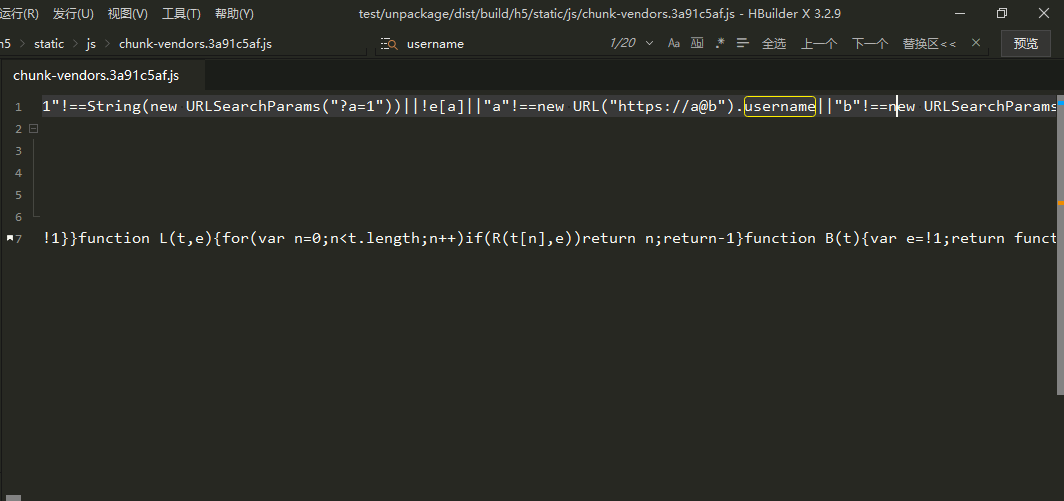Viewport: 1064px width, 501px height.
Task: Select the chunk-vendors.3a91c5af.js editor tab
Action: click(x=95, y=76)
